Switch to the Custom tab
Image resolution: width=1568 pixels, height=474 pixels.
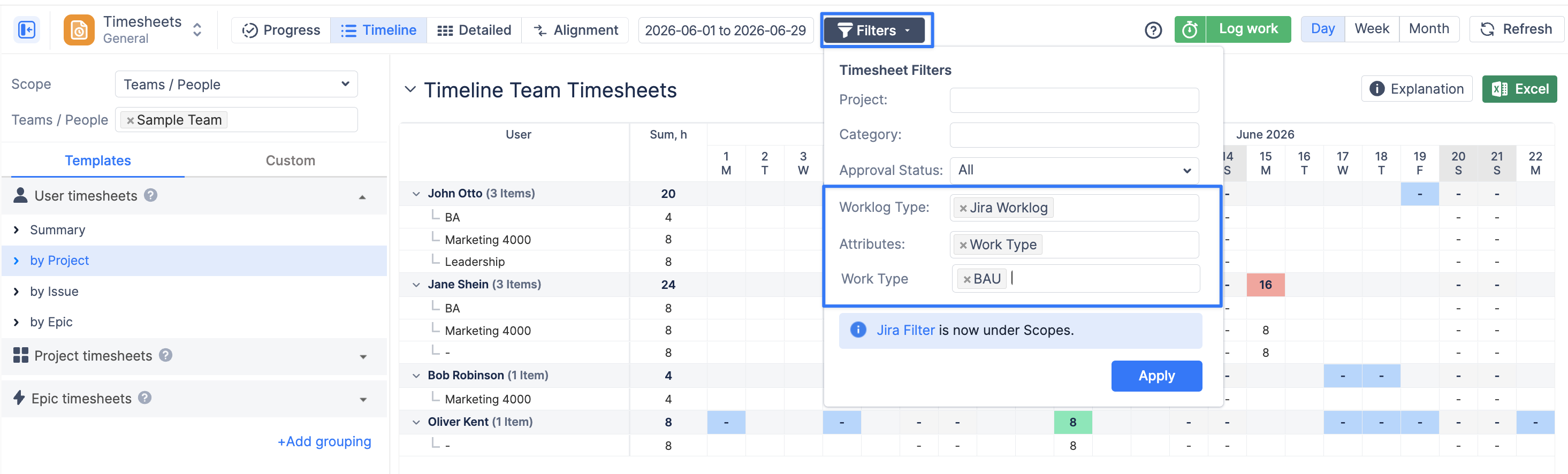click(x=291, y=160)
